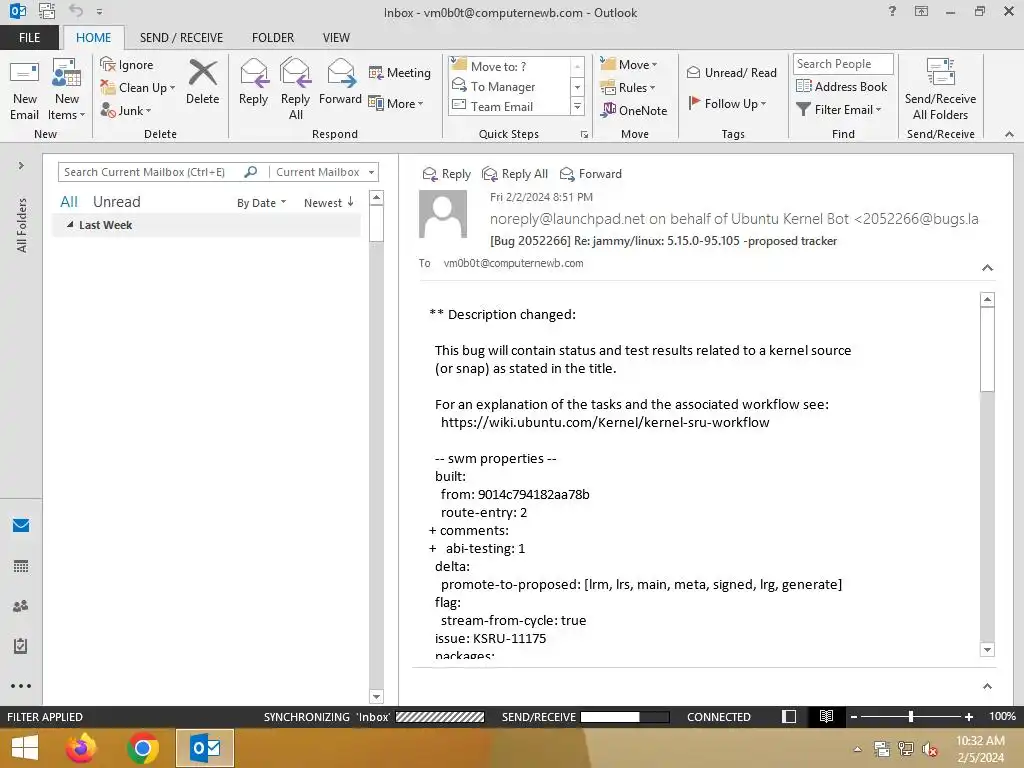Open the Filter Email dropdown
Screen dimensions: 1024x768
(839, 110)
